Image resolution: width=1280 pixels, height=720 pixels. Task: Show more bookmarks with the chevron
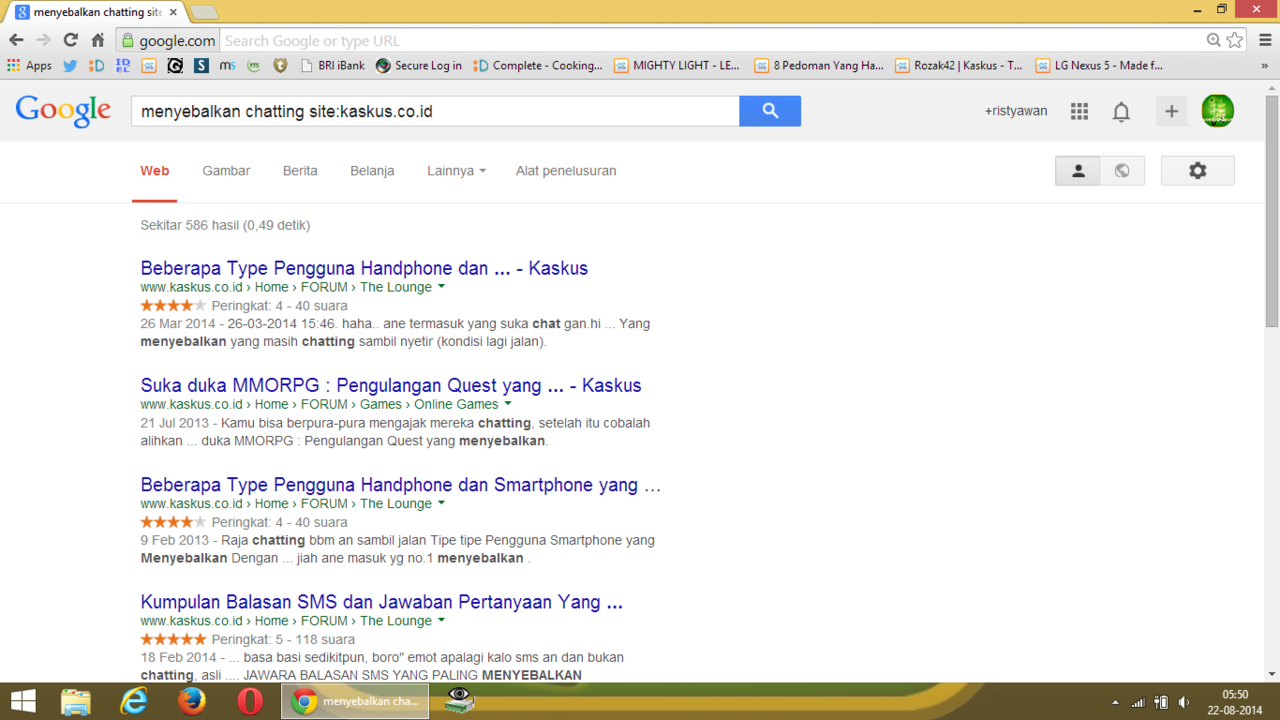(x=1265, y=65)
